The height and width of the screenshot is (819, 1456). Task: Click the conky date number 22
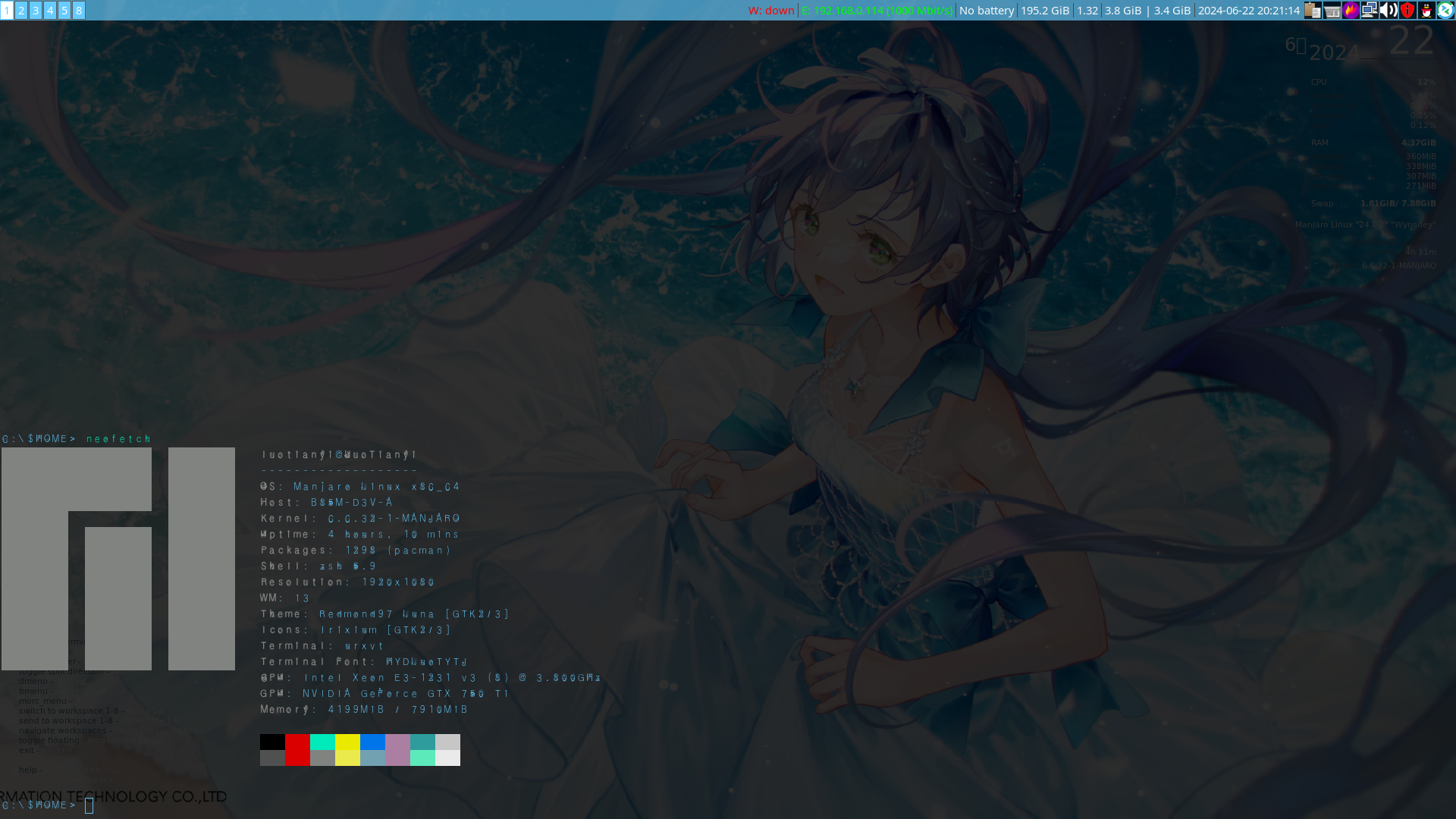pyautogui.click(x=1411, y=41)
